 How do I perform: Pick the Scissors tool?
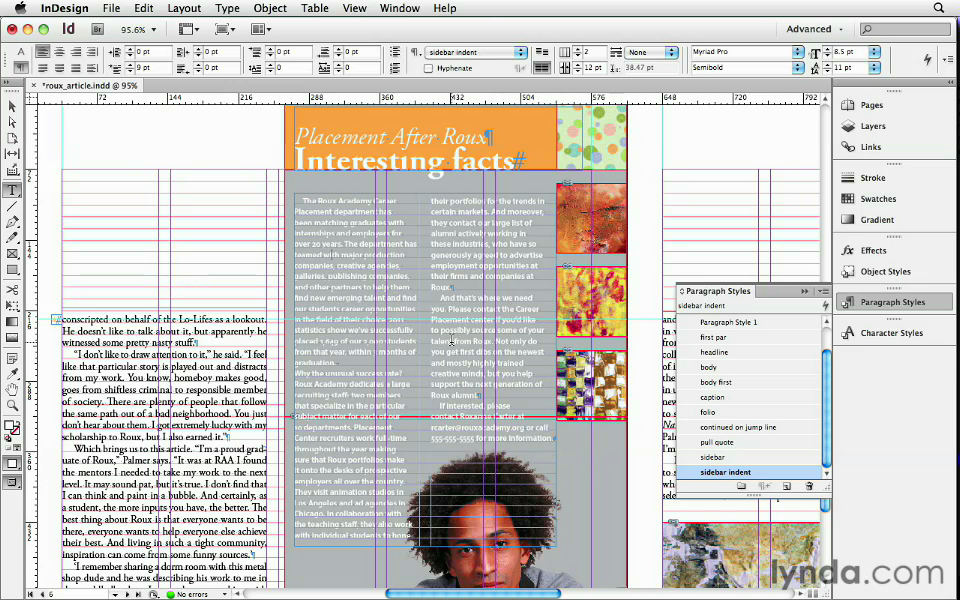click(12, 290)
